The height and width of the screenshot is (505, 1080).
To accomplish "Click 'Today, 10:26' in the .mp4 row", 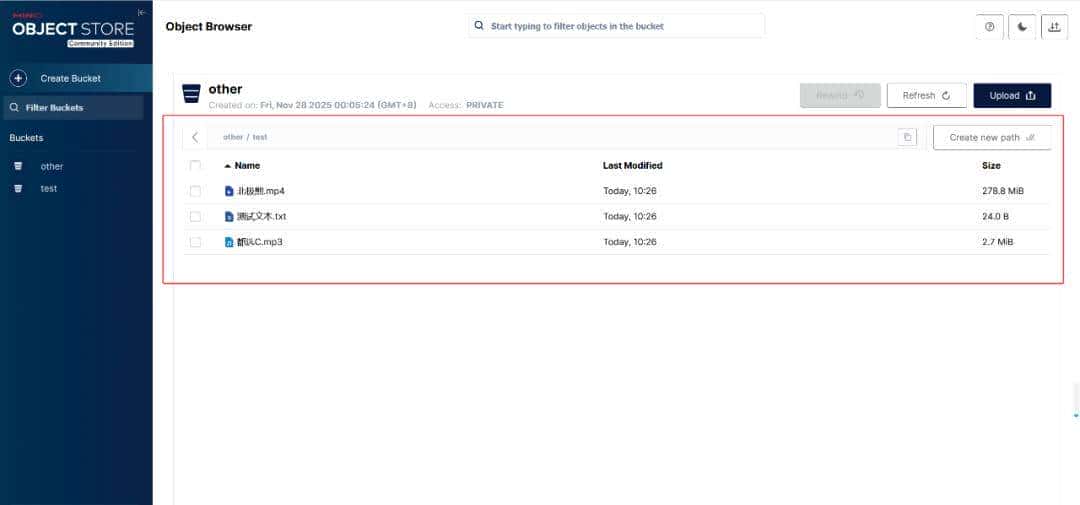I will (630, 191).
